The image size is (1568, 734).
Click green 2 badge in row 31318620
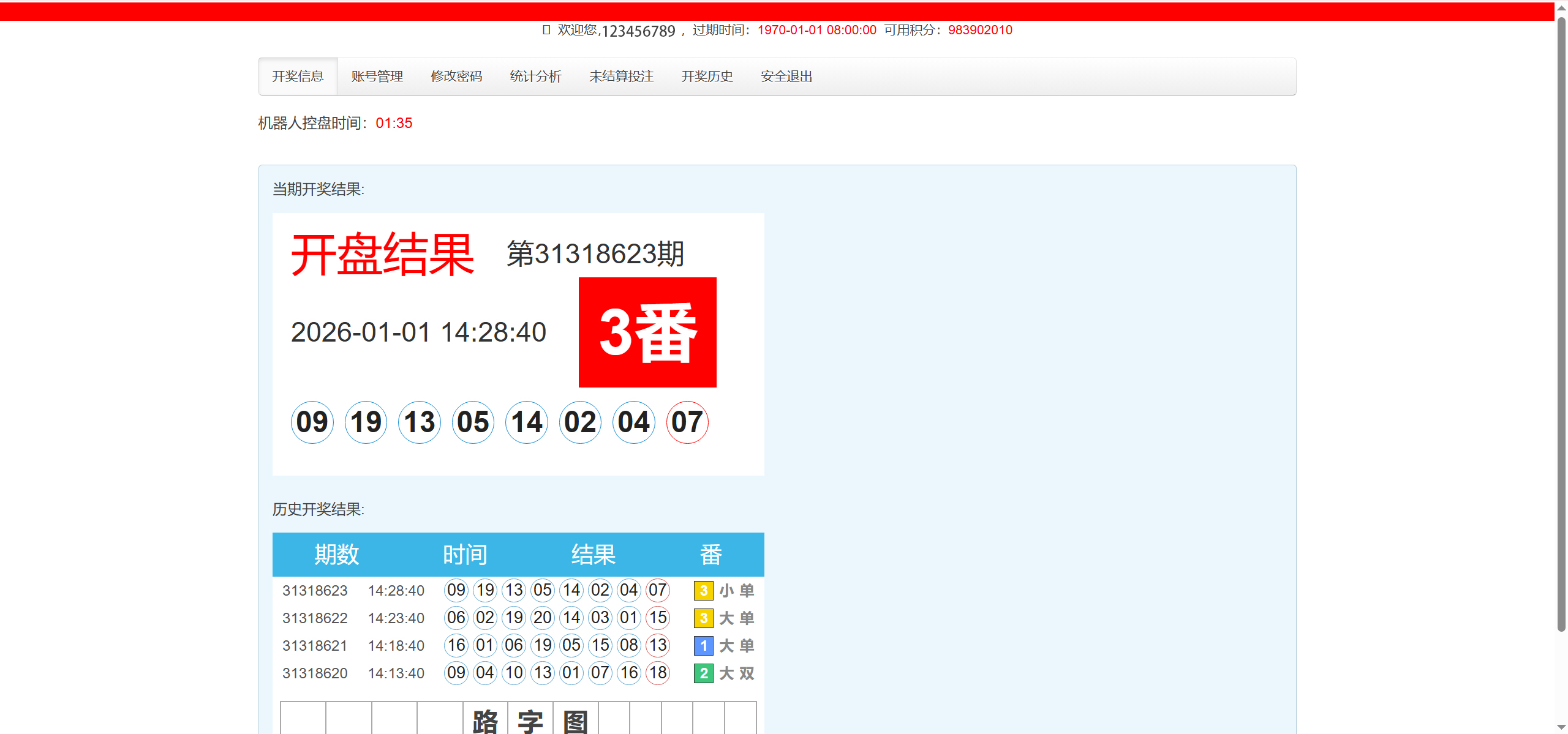point(703,673)
